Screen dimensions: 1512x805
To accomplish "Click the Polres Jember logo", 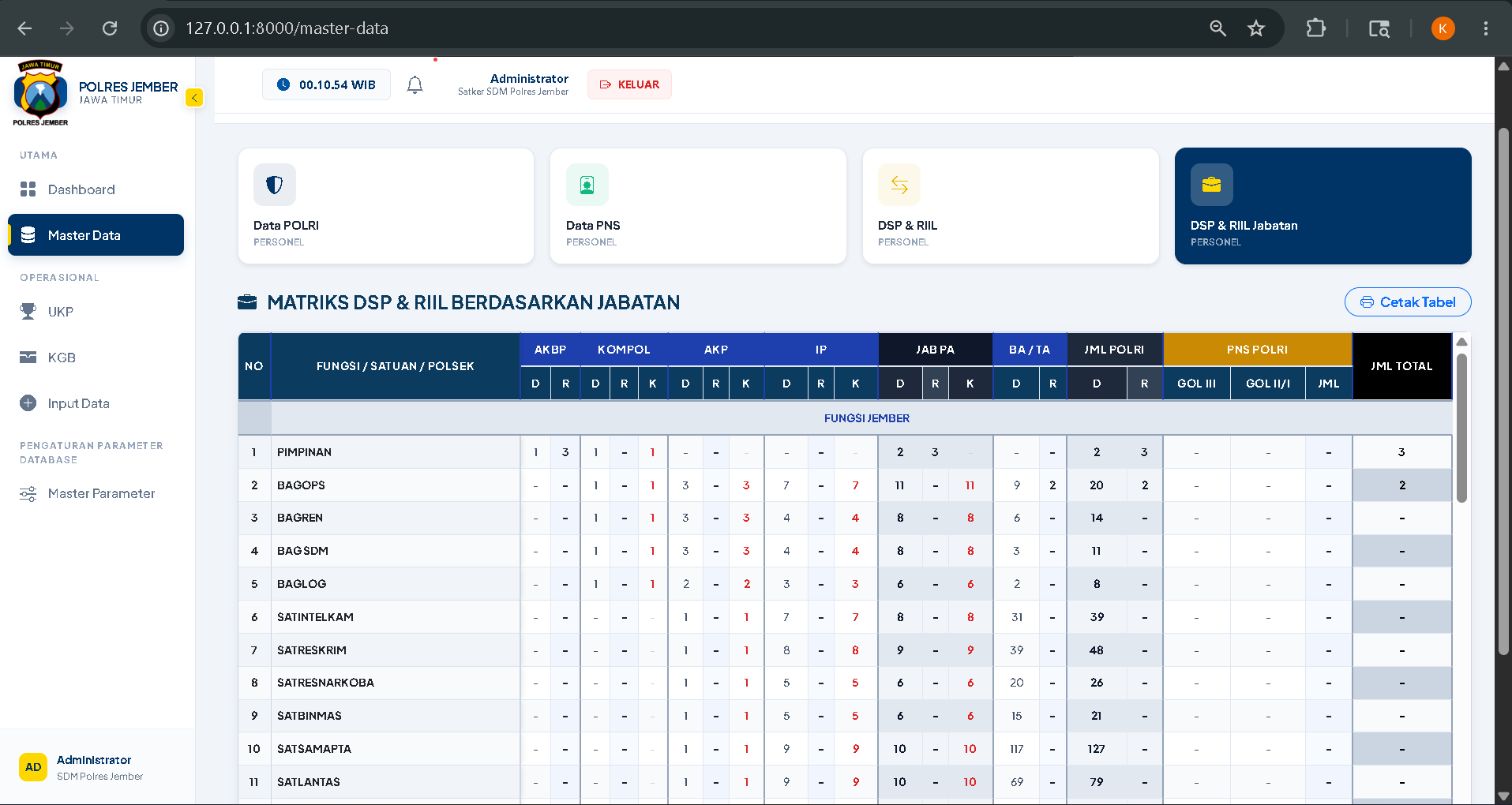I will tap(40, 93).
